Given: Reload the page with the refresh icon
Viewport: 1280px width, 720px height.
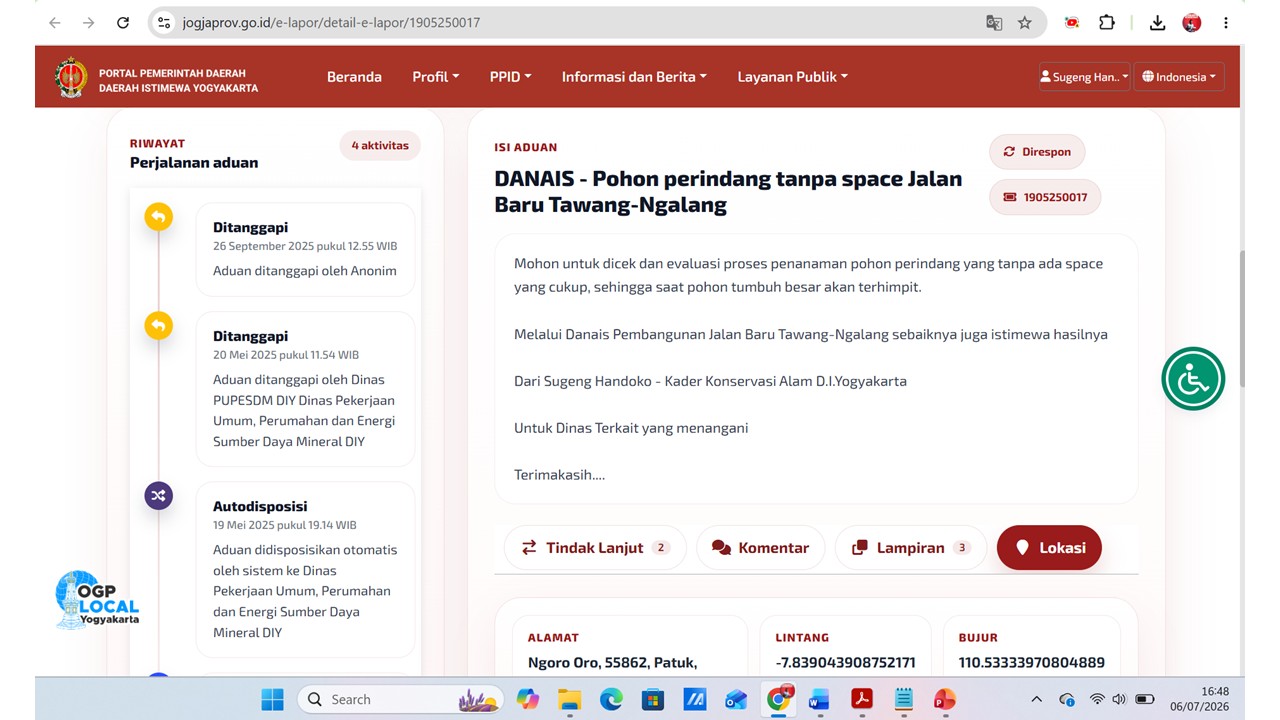Looking at the screenshot, I should click(x=123, y=22).
